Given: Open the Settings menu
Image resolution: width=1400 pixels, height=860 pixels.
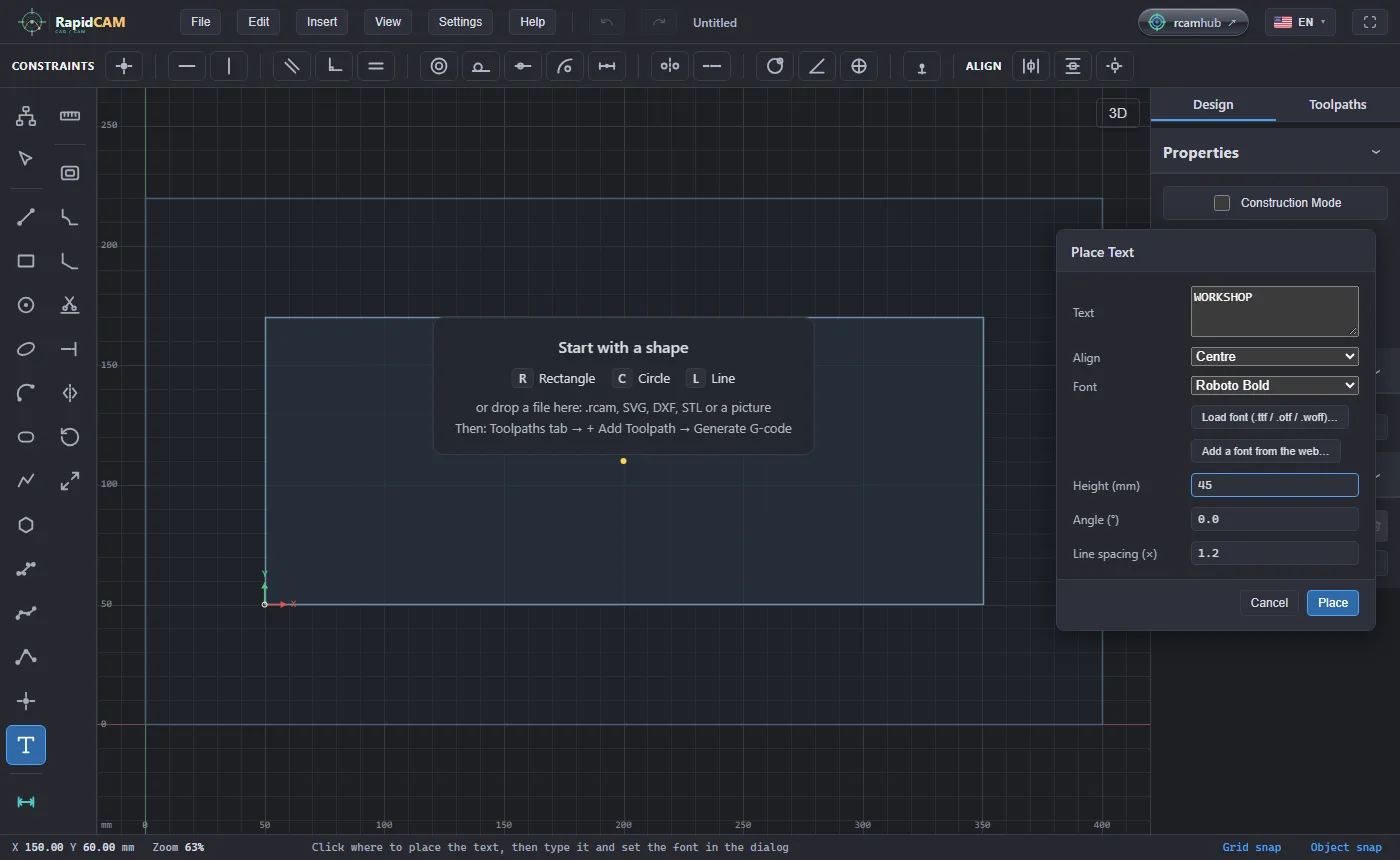Looking at the screenshot, I should pyautogui.click(x=460, y=22).
